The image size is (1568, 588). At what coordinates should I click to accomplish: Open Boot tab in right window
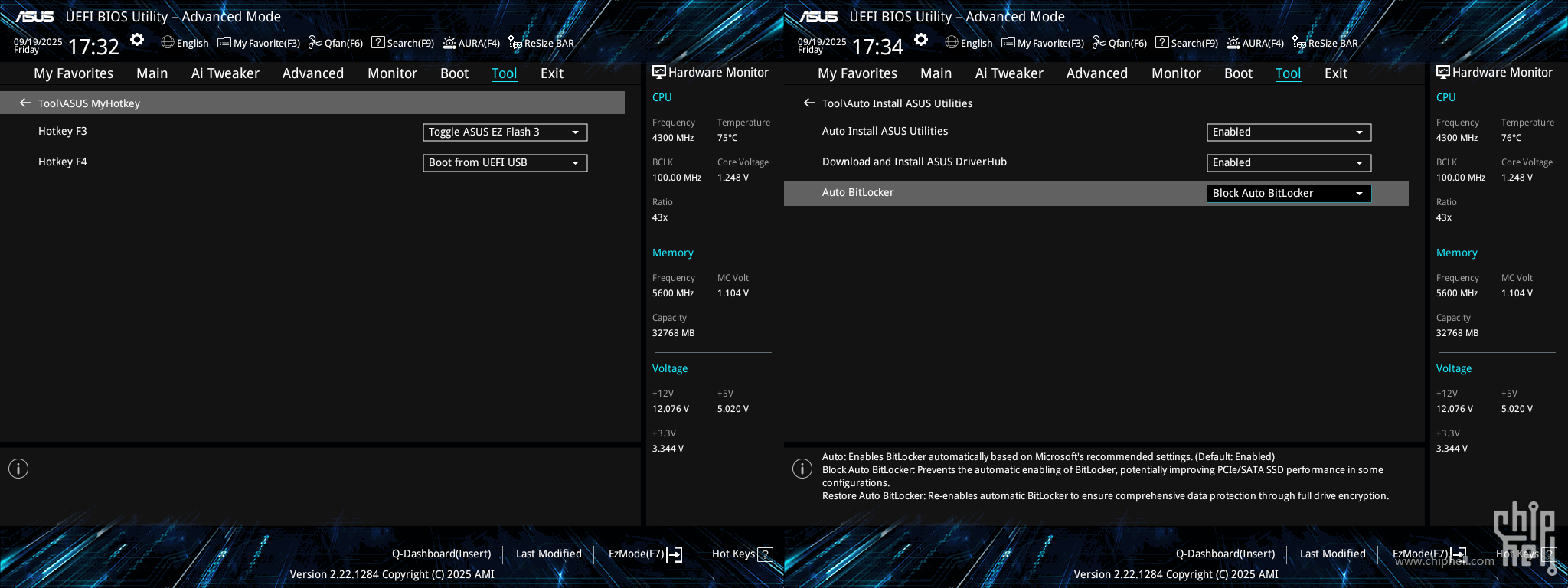point(1239,73)
